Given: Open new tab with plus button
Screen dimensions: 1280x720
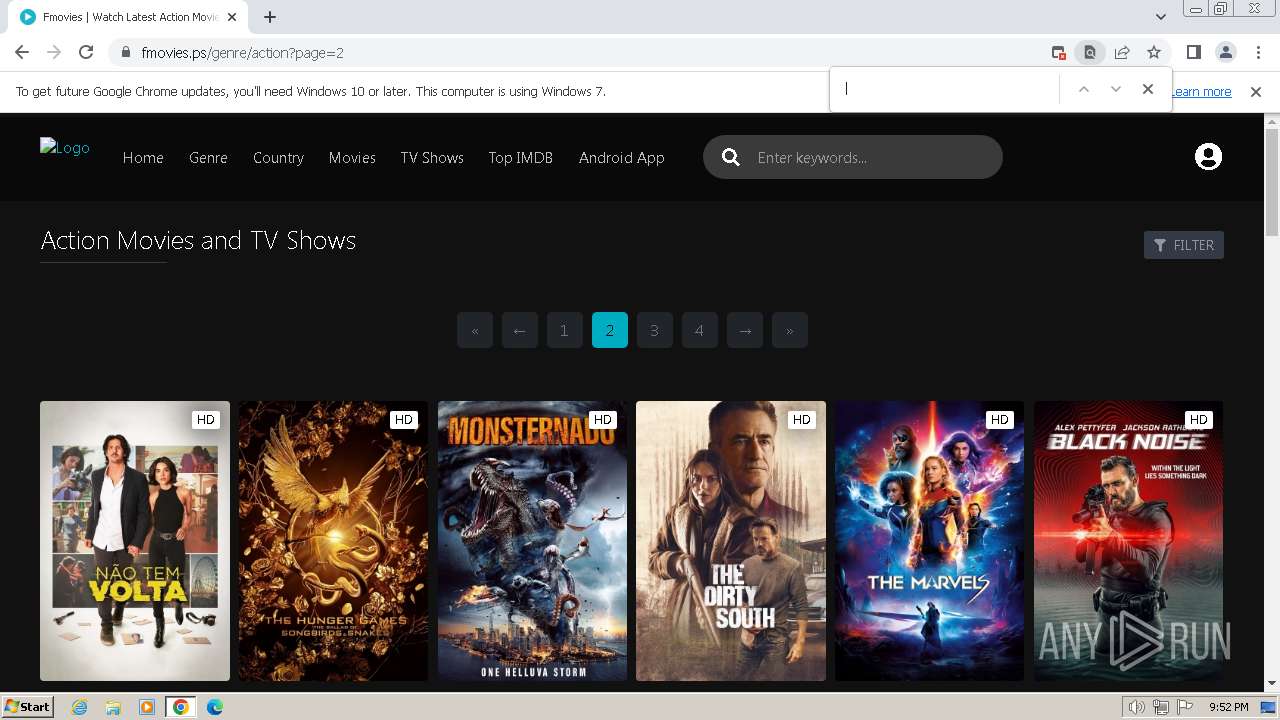Looking at the screenshot, I should (270, 17).
